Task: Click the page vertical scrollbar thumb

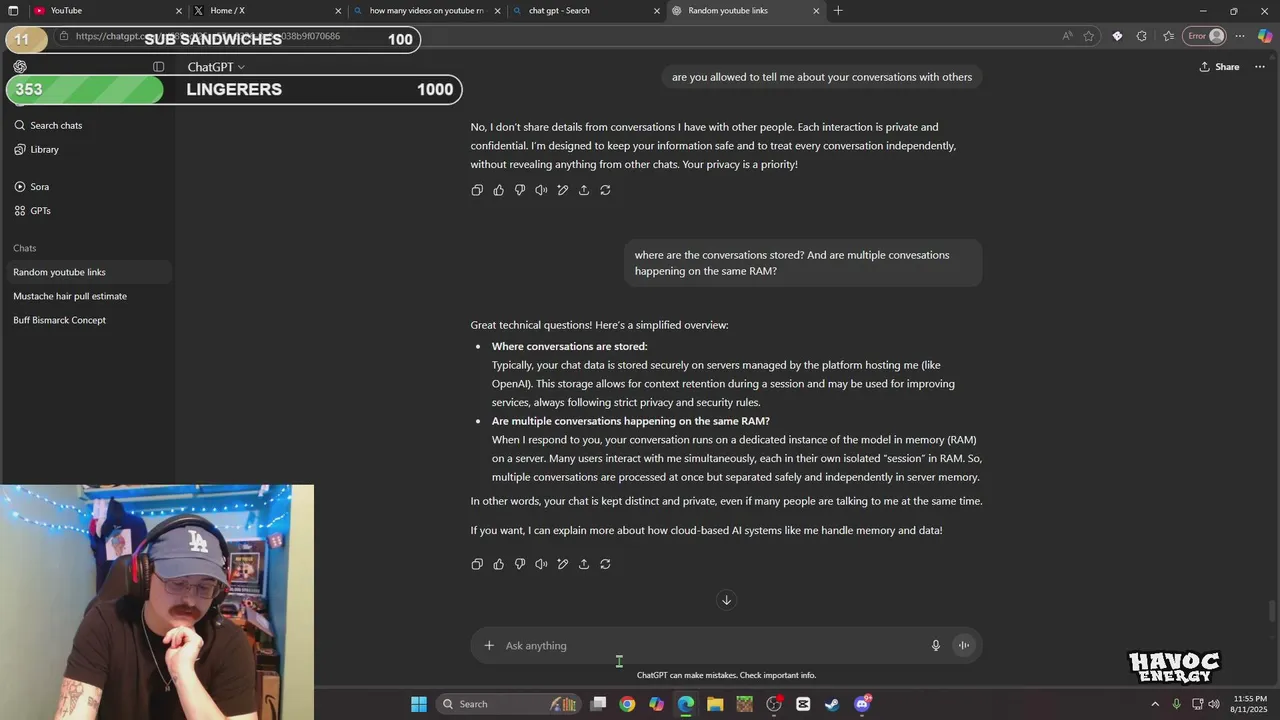Action: pos(1272,611)
